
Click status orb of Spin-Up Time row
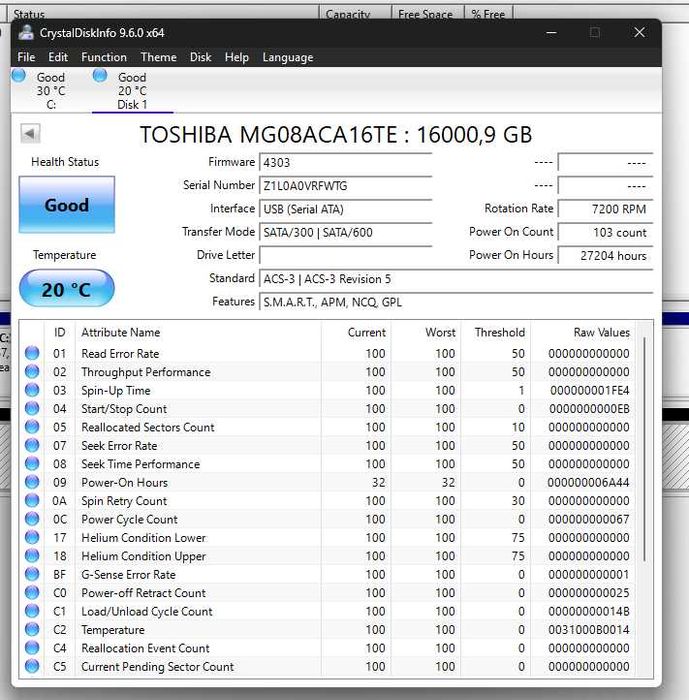(x=32, y=390)
